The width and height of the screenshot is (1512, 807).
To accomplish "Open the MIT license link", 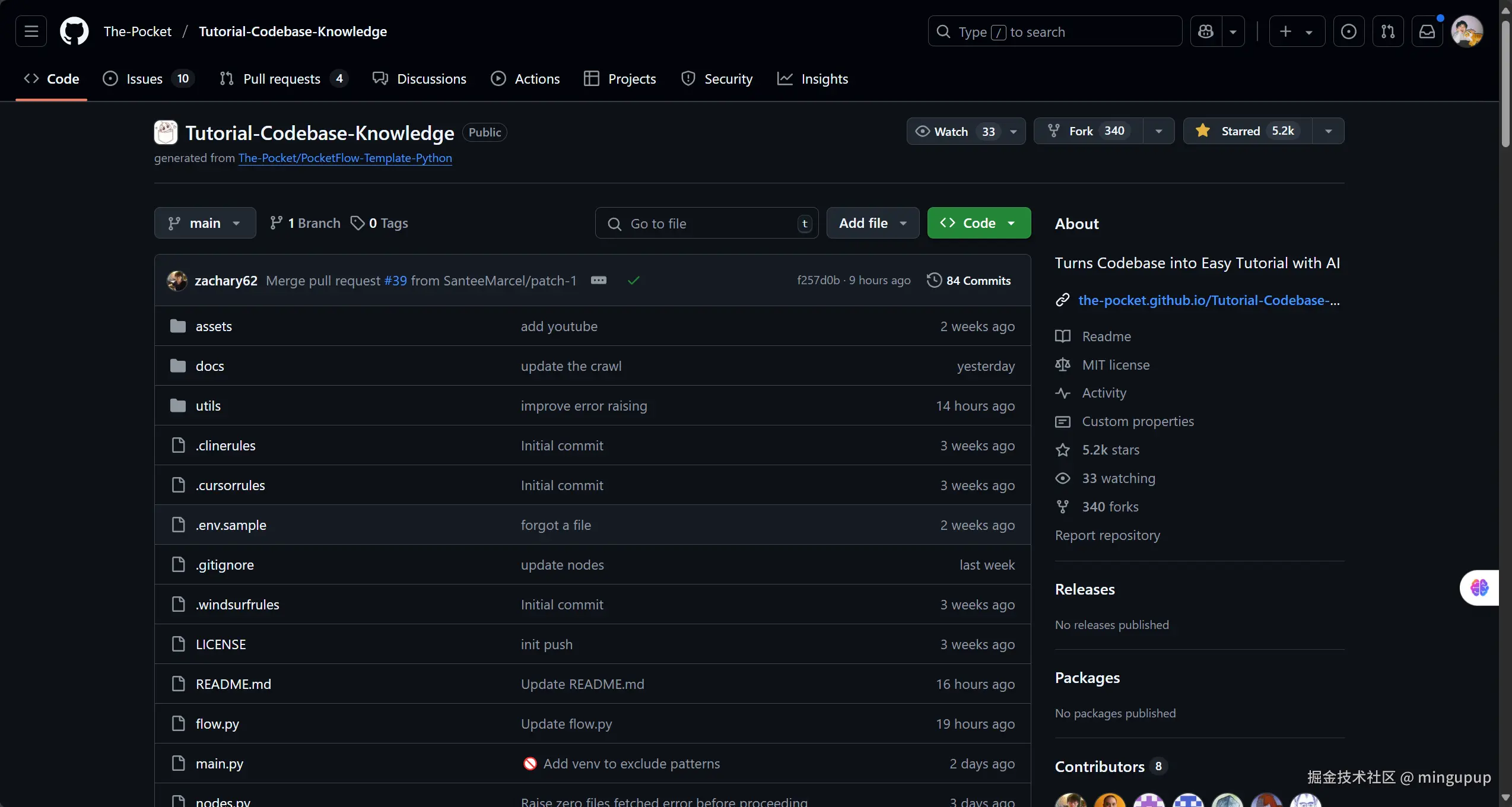I will (x=1116, y=365).
